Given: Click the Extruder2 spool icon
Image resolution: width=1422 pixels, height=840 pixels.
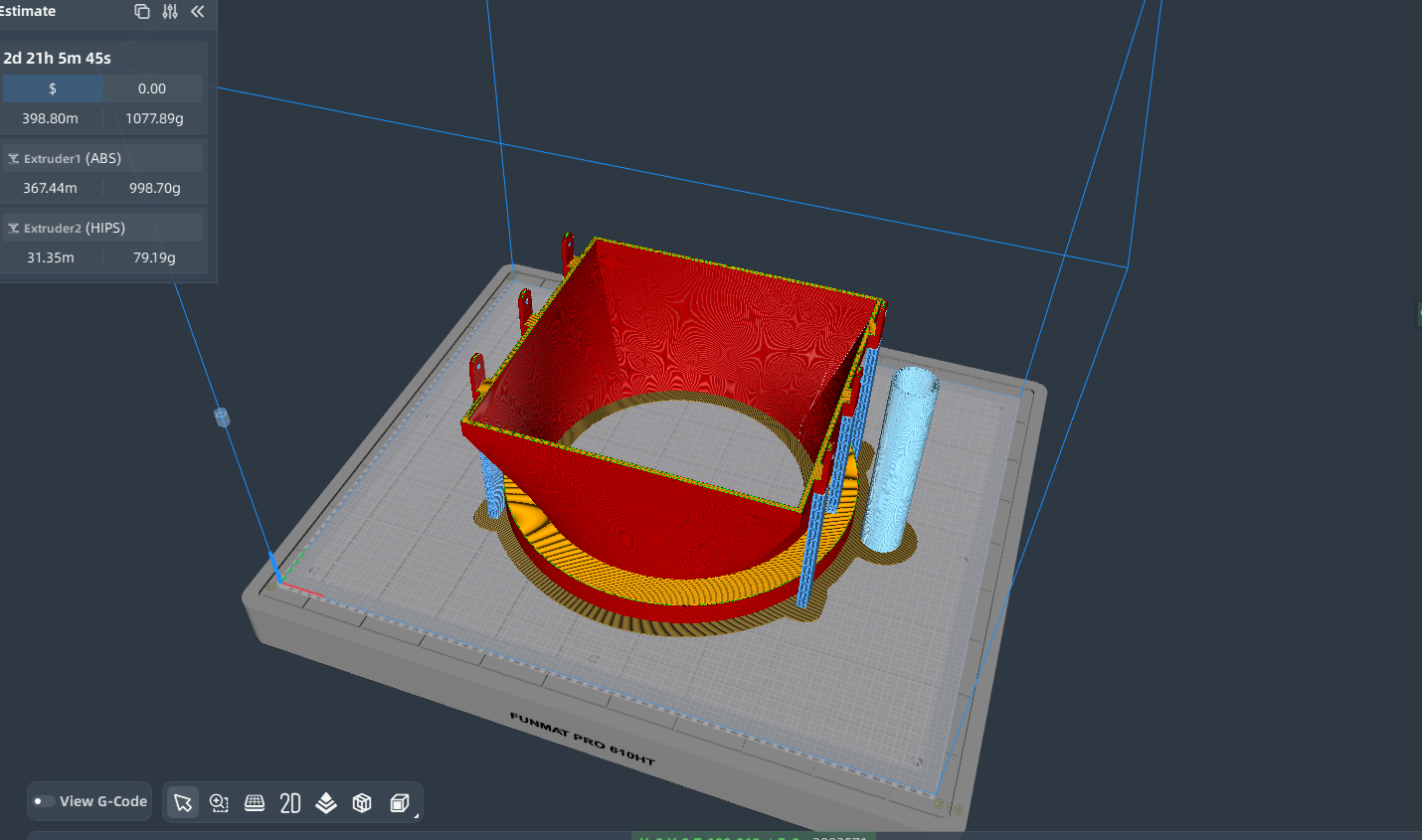Looking at the screenshot, I should (x=14, y=228).
